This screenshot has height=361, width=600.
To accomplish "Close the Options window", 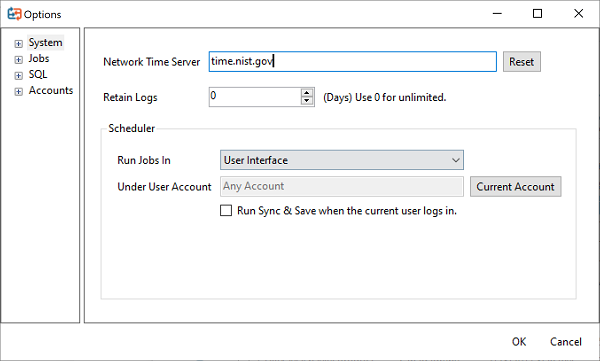I will (x=579, y=14).
